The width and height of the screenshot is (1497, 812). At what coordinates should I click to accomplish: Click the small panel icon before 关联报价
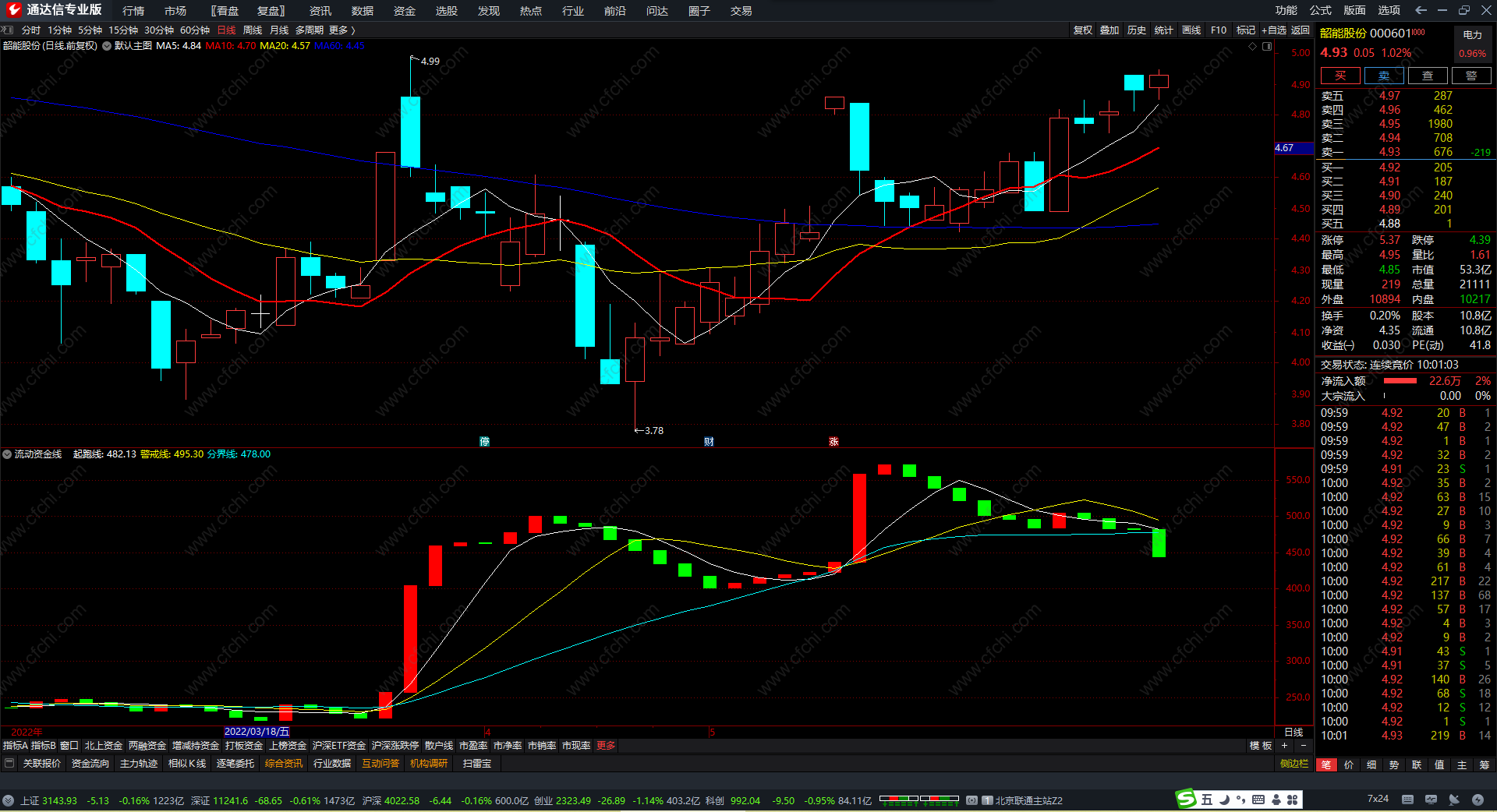click(x=9, y=764)
